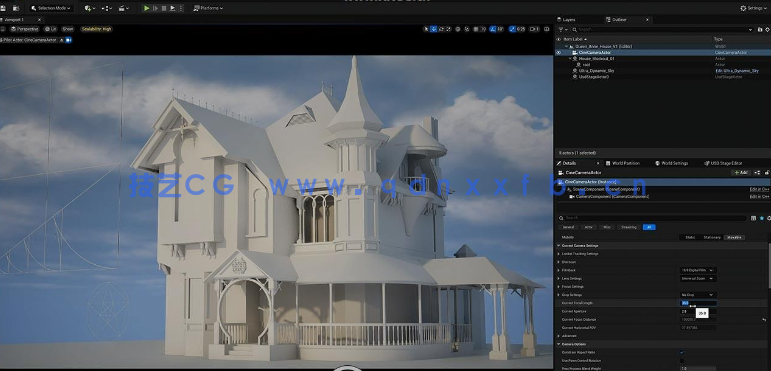771x371 pixels.
Task: Click the green Add component button
Action: pyautogui.click(x=741, y=173)
